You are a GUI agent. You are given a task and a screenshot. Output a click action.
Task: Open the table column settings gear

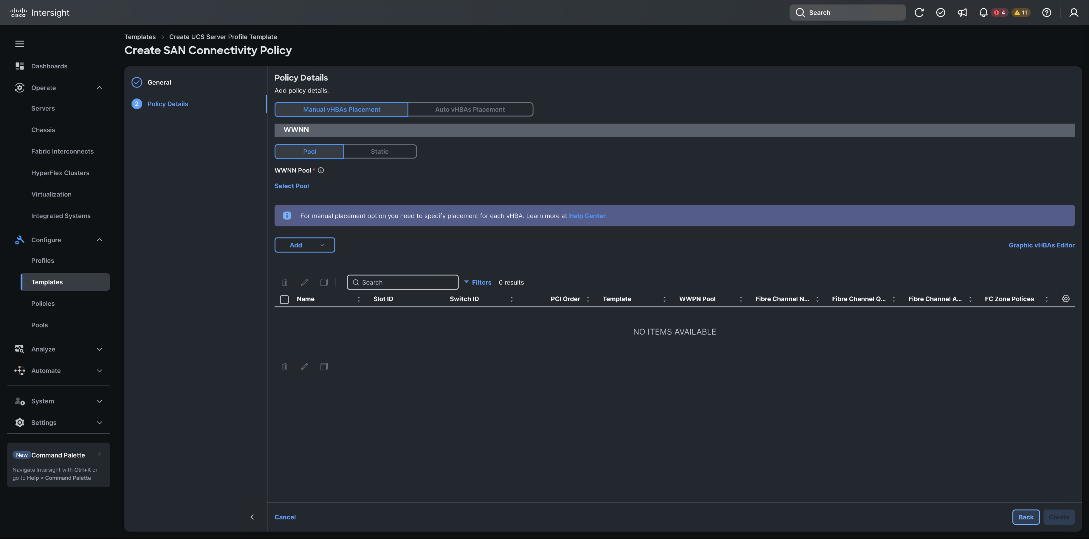[x=1066, y=299]
